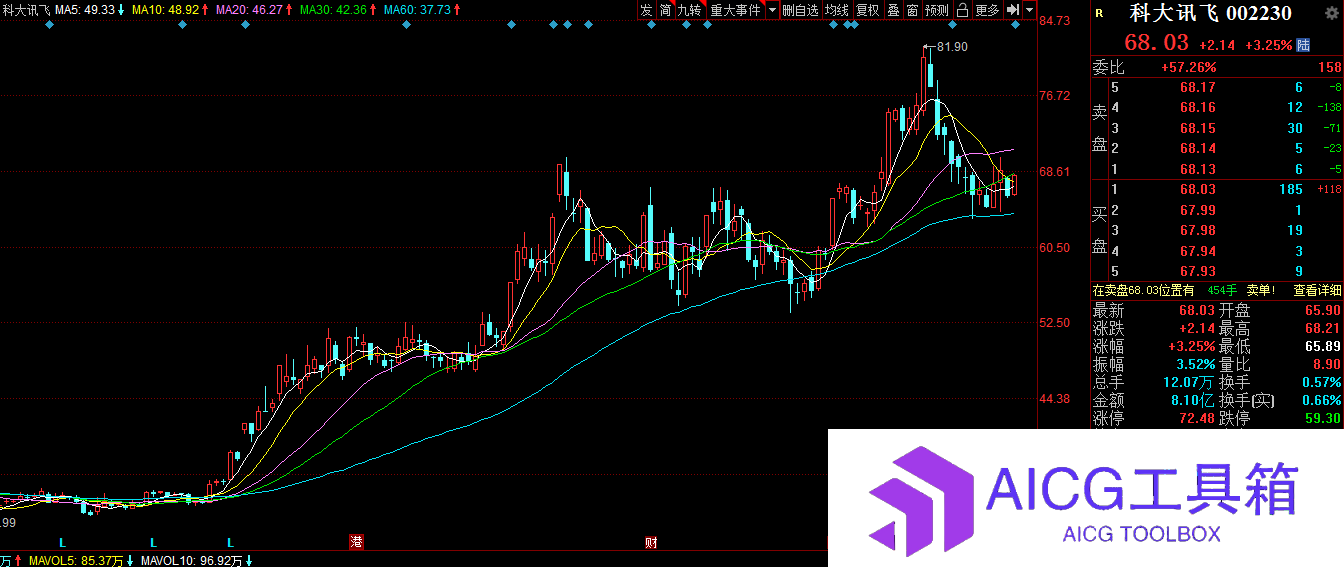Screen dimensions: 1344x567
Task: Click the 振幅 3.52% amplitude value
Action: pyautogui.click(x=1195, y=364)
